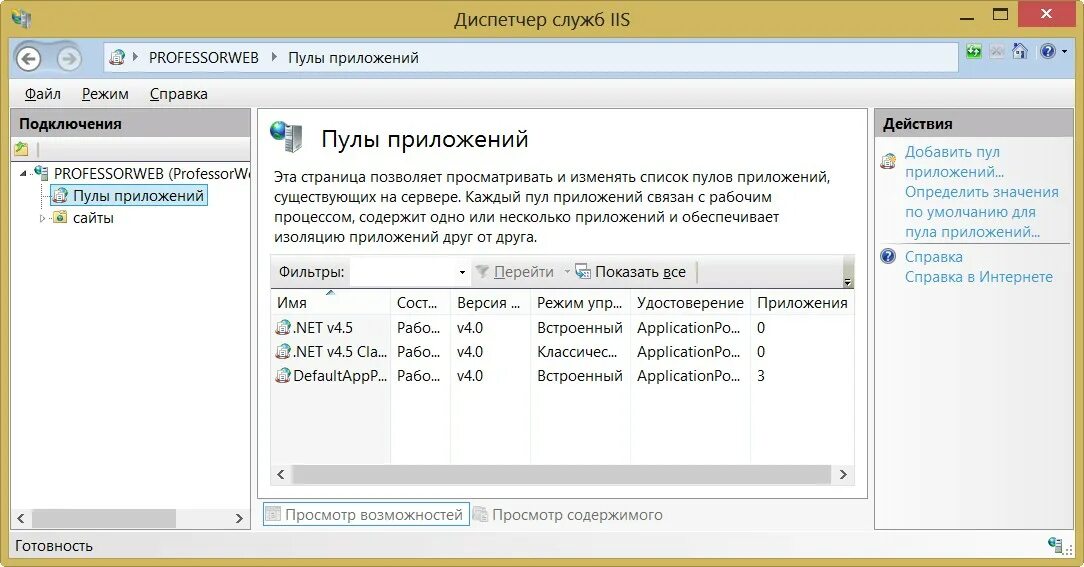Open the Help question mark icon
This screenshot has height=567, width=1084.
pyautogui.click(x=1047, y=51)
